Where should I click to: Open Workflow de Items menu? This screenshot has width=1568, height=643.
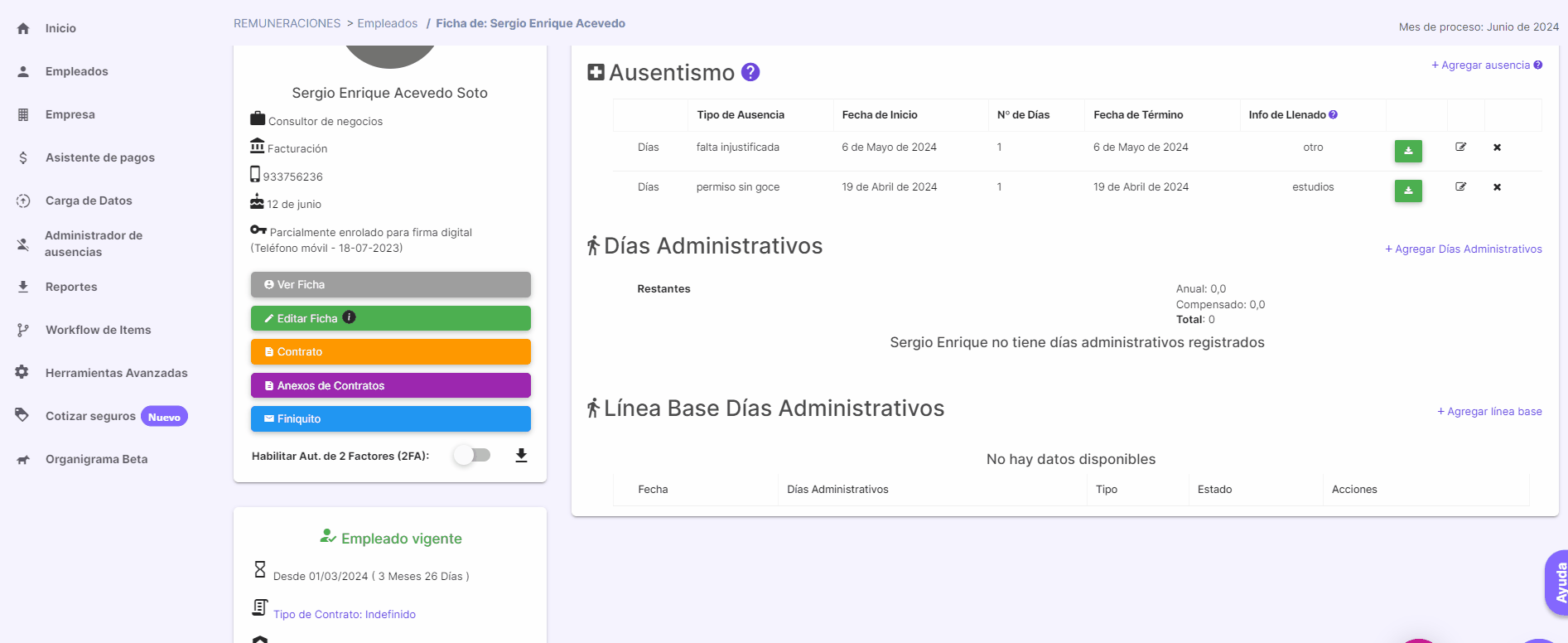click(x=99, y=330)
